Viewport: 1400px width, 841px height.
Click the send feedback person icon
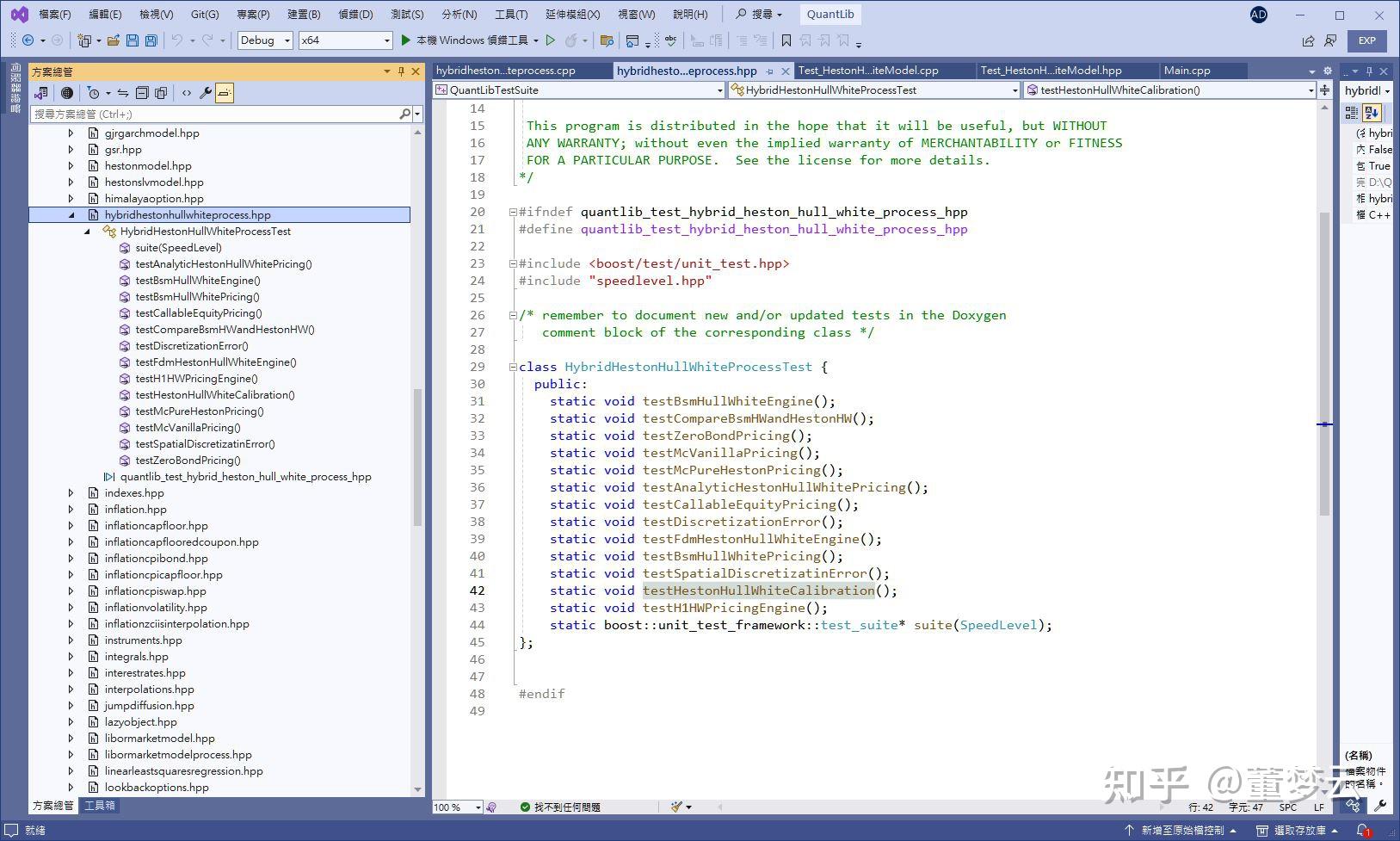pos(1330,40)
